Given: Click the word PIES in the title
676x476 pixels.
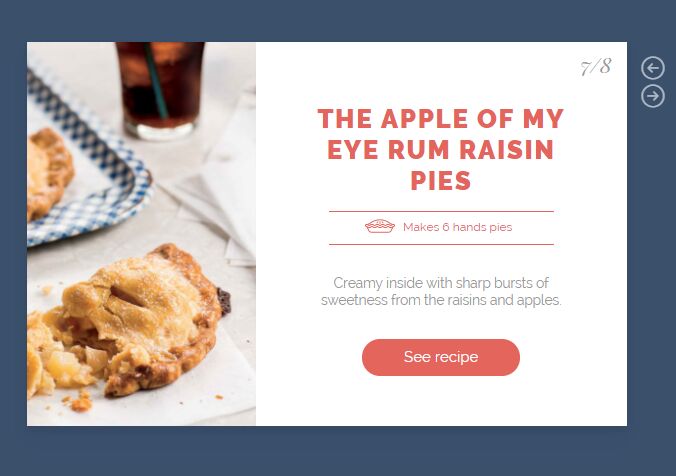Looking at the screenshot, I should [441, 181].
